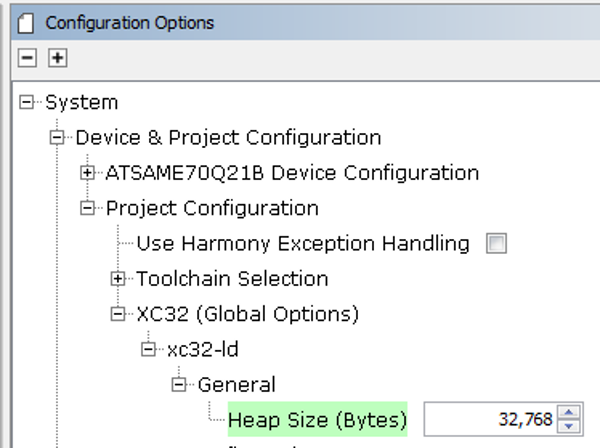The image size is (600, 448).
Task: Collapse the System tree node
Action: tap(26, 102)
